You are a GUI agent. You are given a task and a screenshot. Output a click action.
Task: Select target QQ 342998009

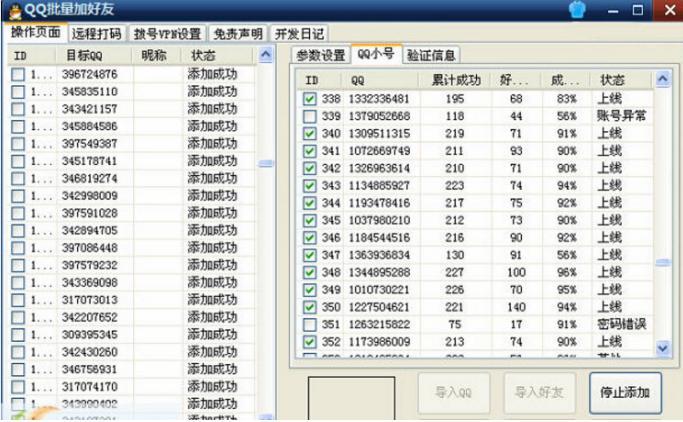coord(90,196)
